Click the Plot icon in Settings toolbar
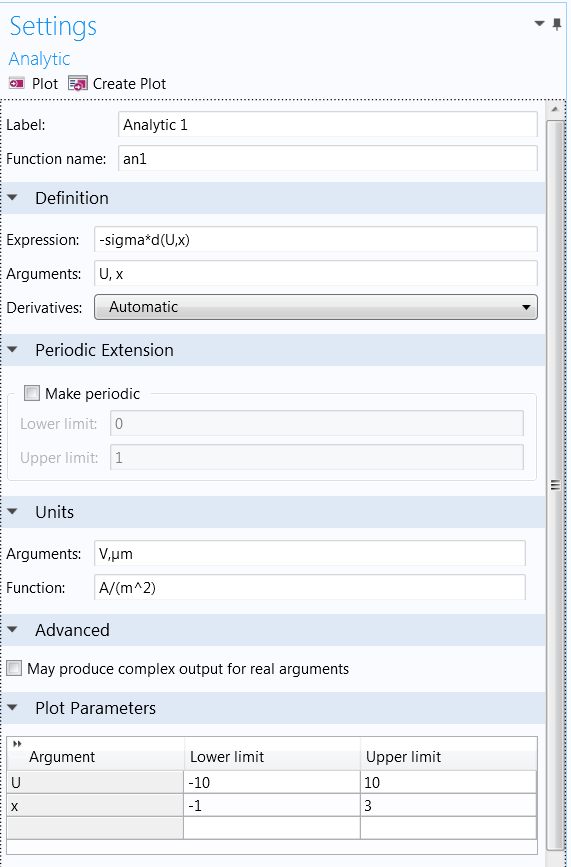This screenshot has width=571, height=867. [17, 83]
